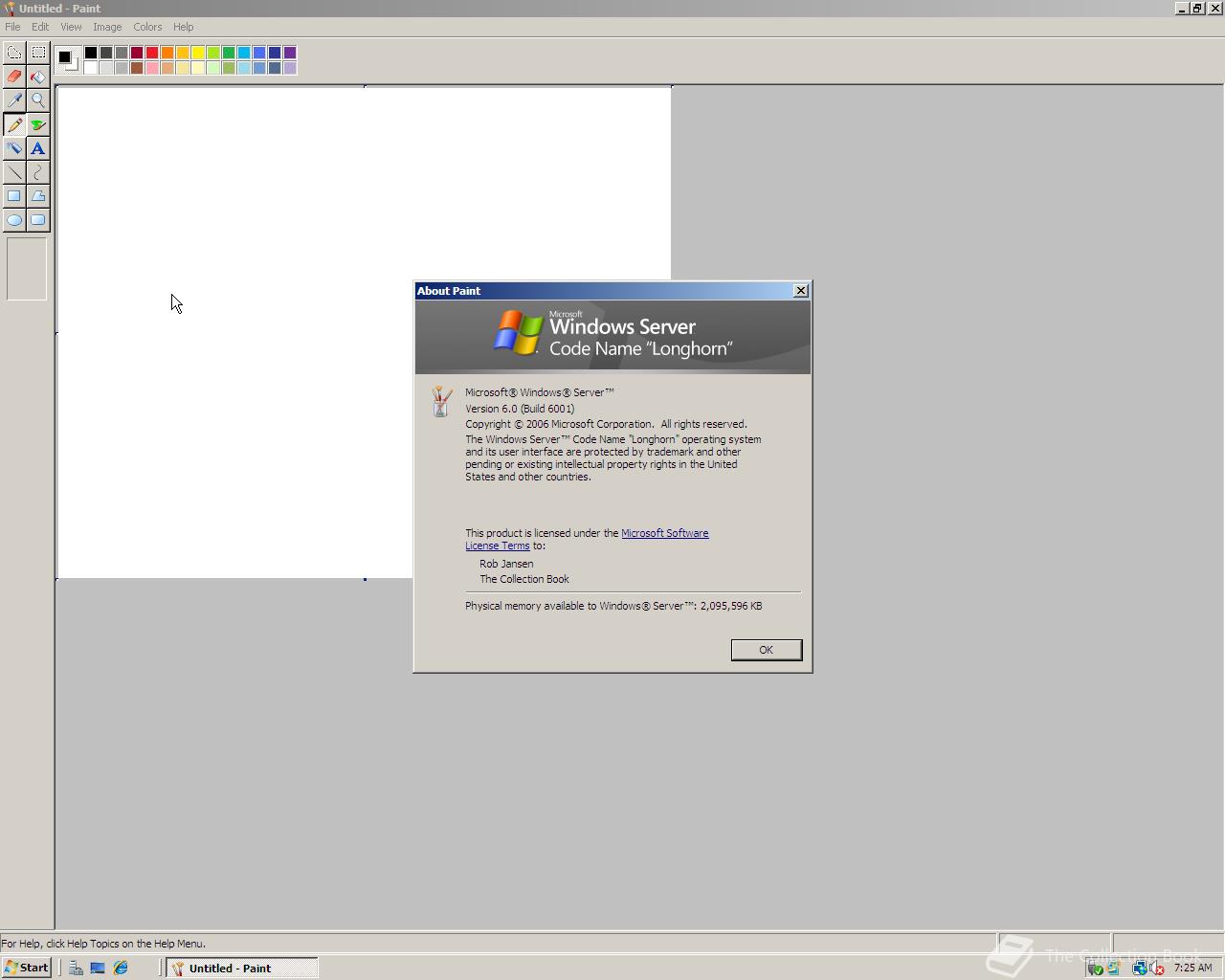Select the Magnifier tool
Screen dimensions: 1225x980
(x=38, y=100)
